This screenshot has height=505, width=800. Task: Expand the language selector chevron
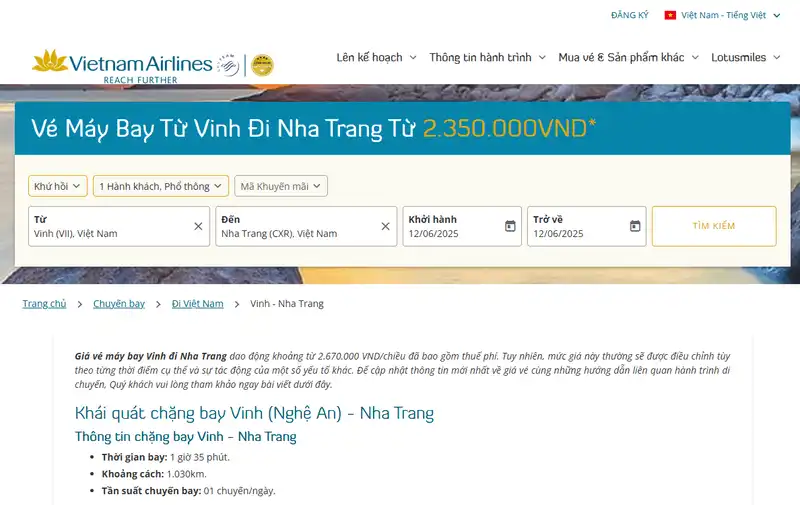pos(777,15)
